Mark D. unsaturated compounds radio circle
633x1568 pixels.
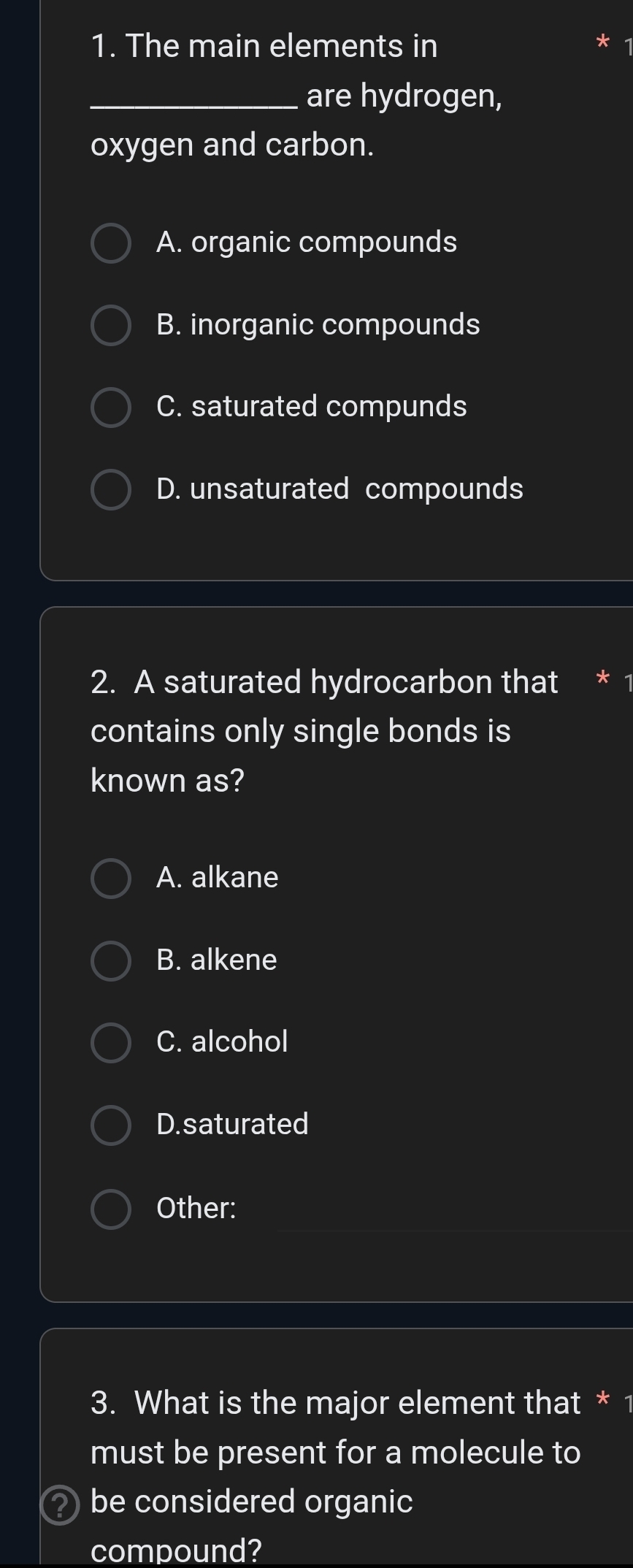(x=111, y=490)
